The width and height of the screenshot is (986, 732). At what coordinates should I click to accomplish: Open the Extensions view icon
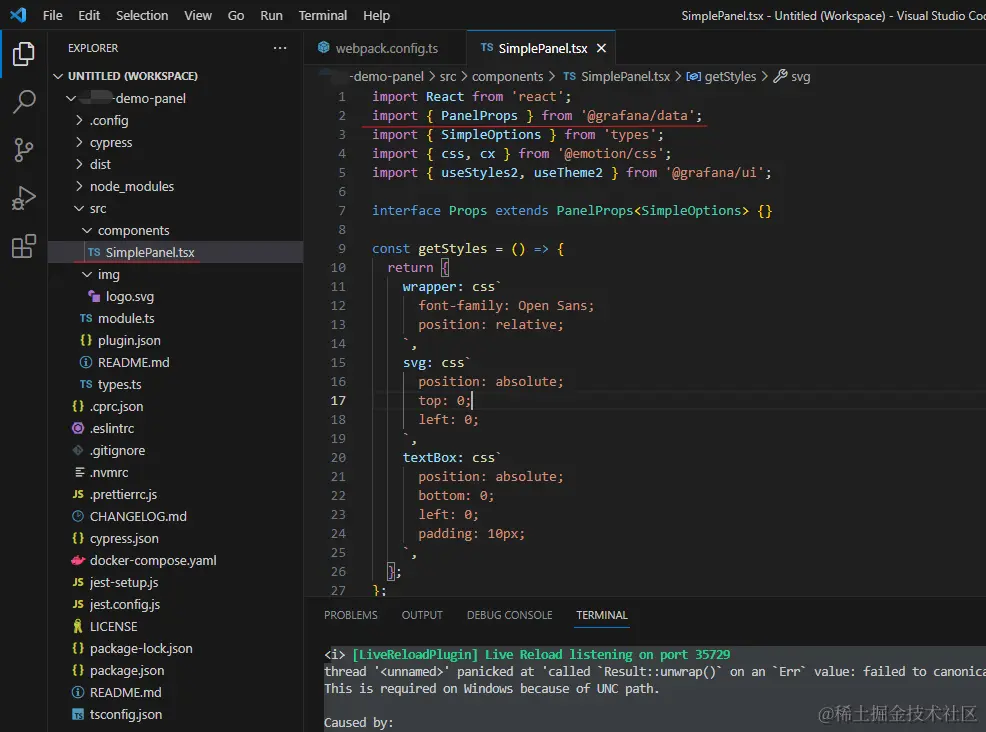coord(24,247)
